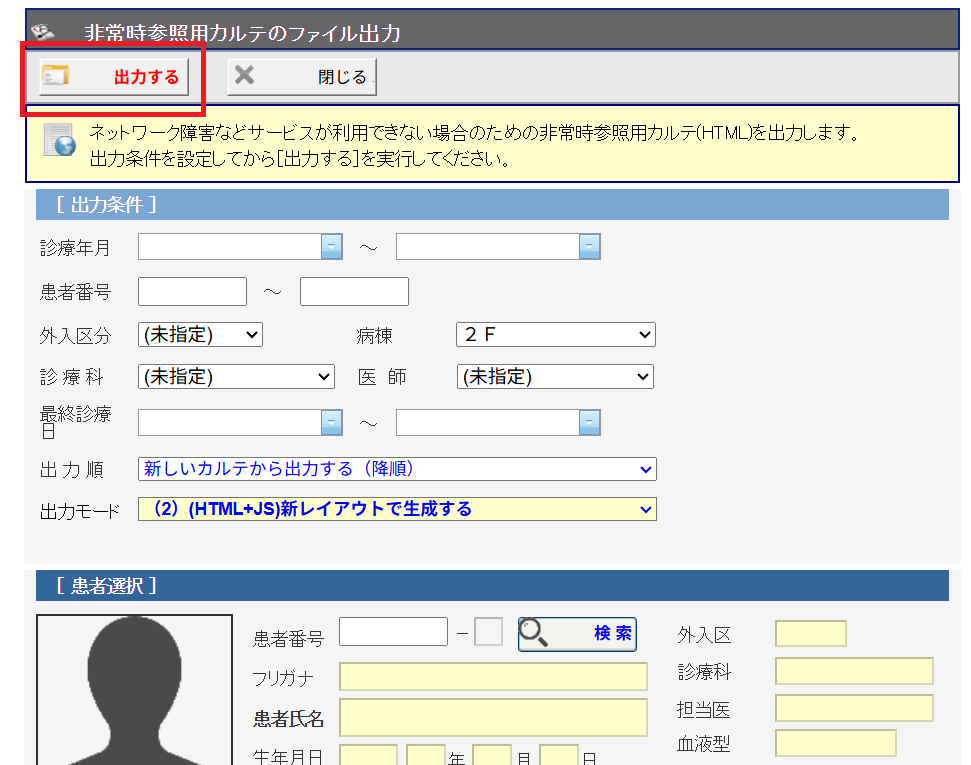Click the 患者番号 field in 患者選択

point(393,632)
